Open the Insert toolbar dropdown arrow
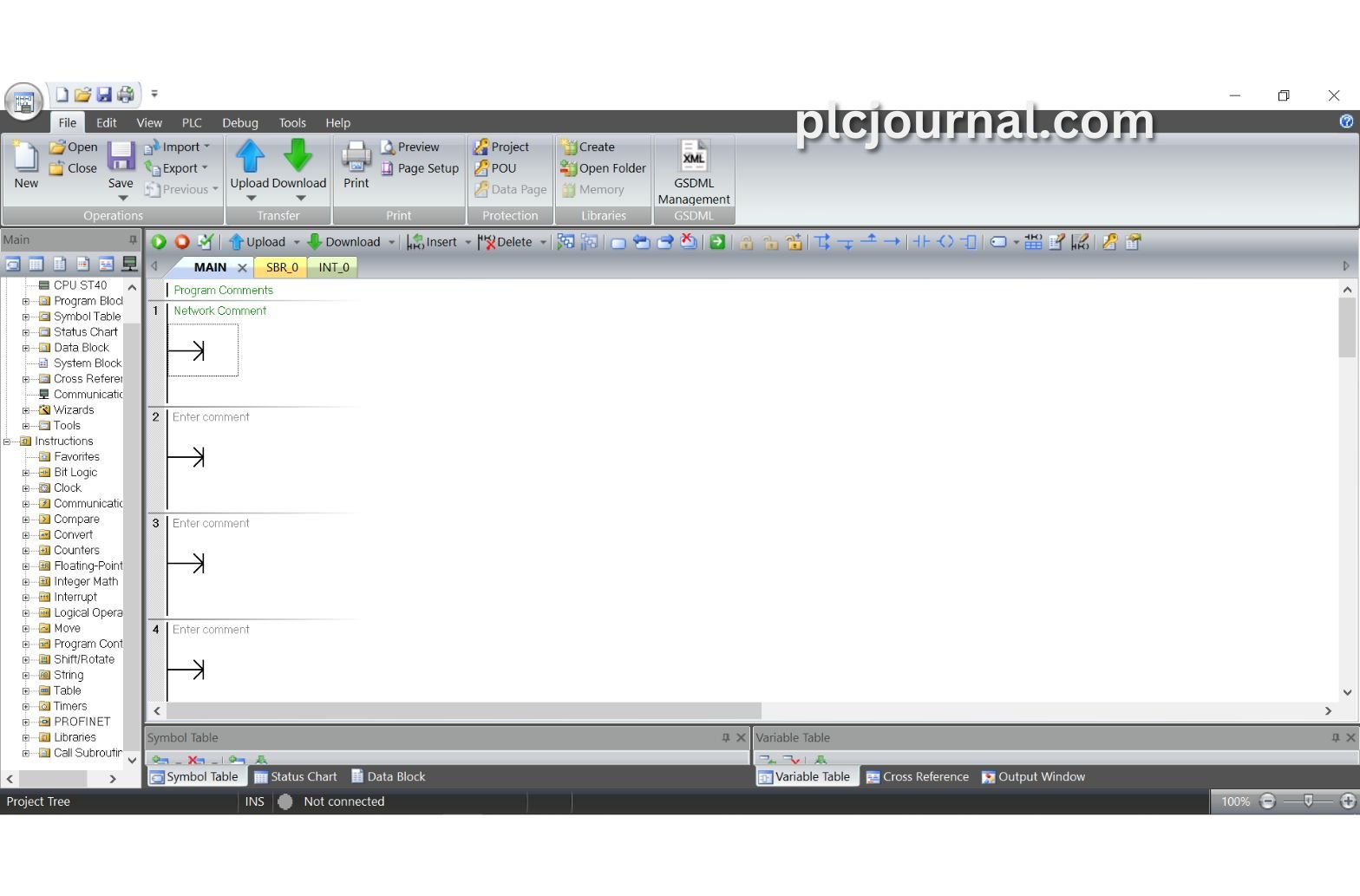The width and height of the screenshot is (1360, 896). click(x=467, y=242)
